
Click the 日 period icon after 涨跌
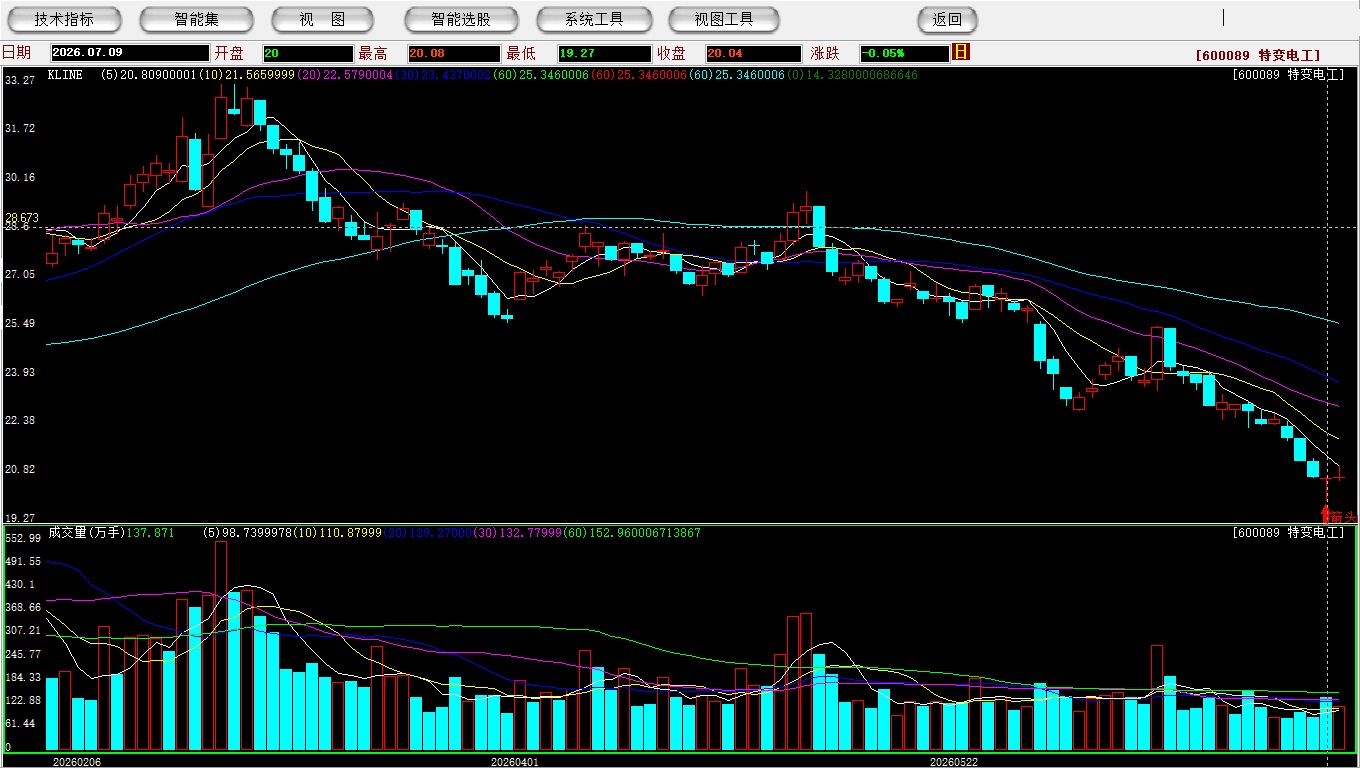coord(961,52)
